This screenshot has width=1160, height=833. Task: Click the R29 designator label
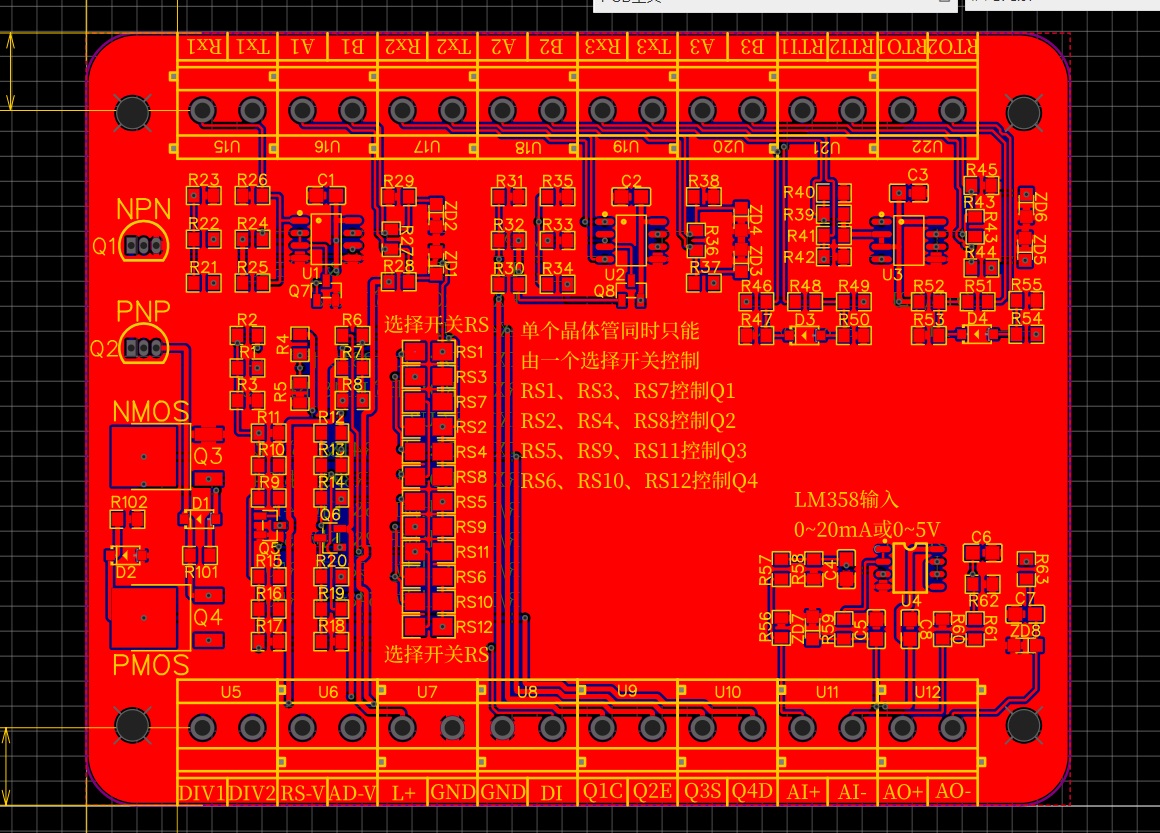pos(399,181)
